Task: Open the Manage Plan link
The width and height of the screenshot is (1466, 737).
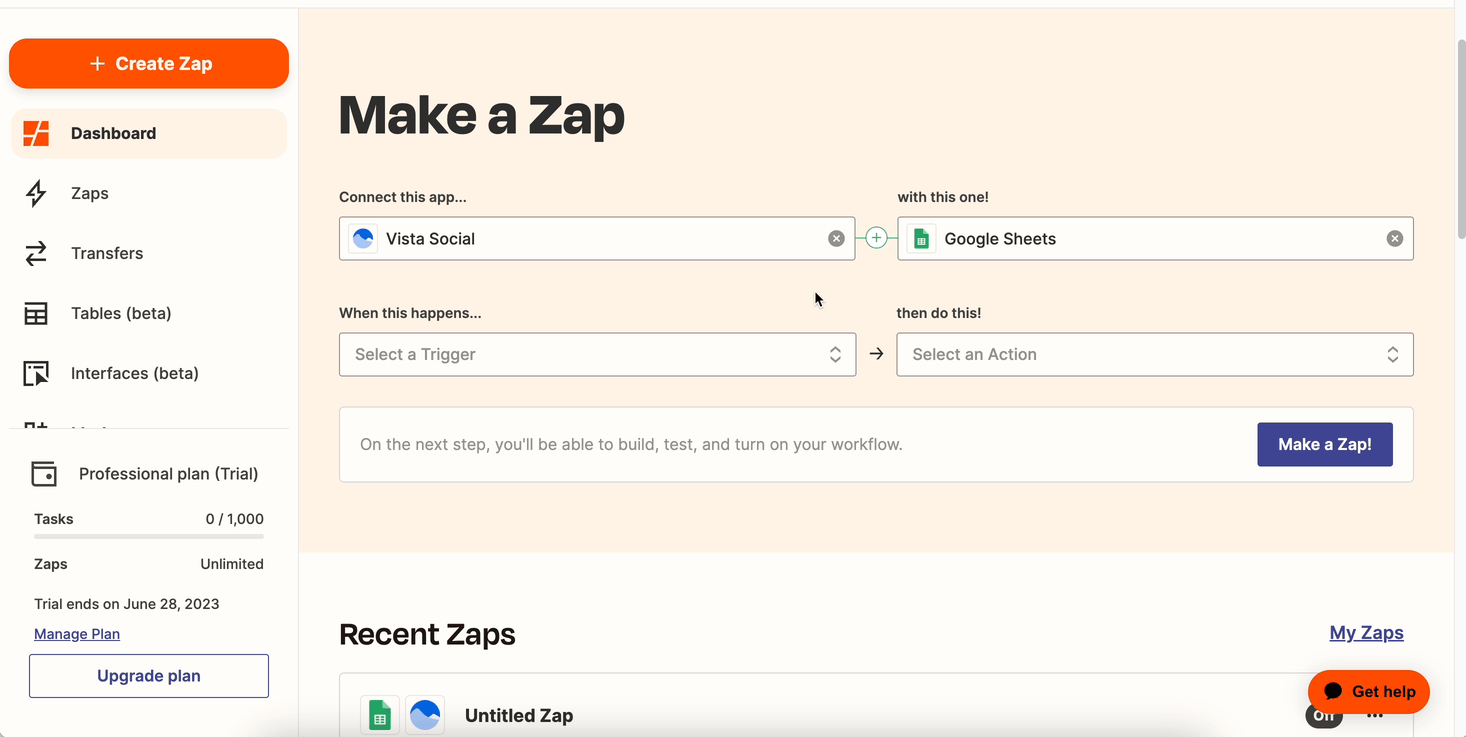Action: point(77,634)
